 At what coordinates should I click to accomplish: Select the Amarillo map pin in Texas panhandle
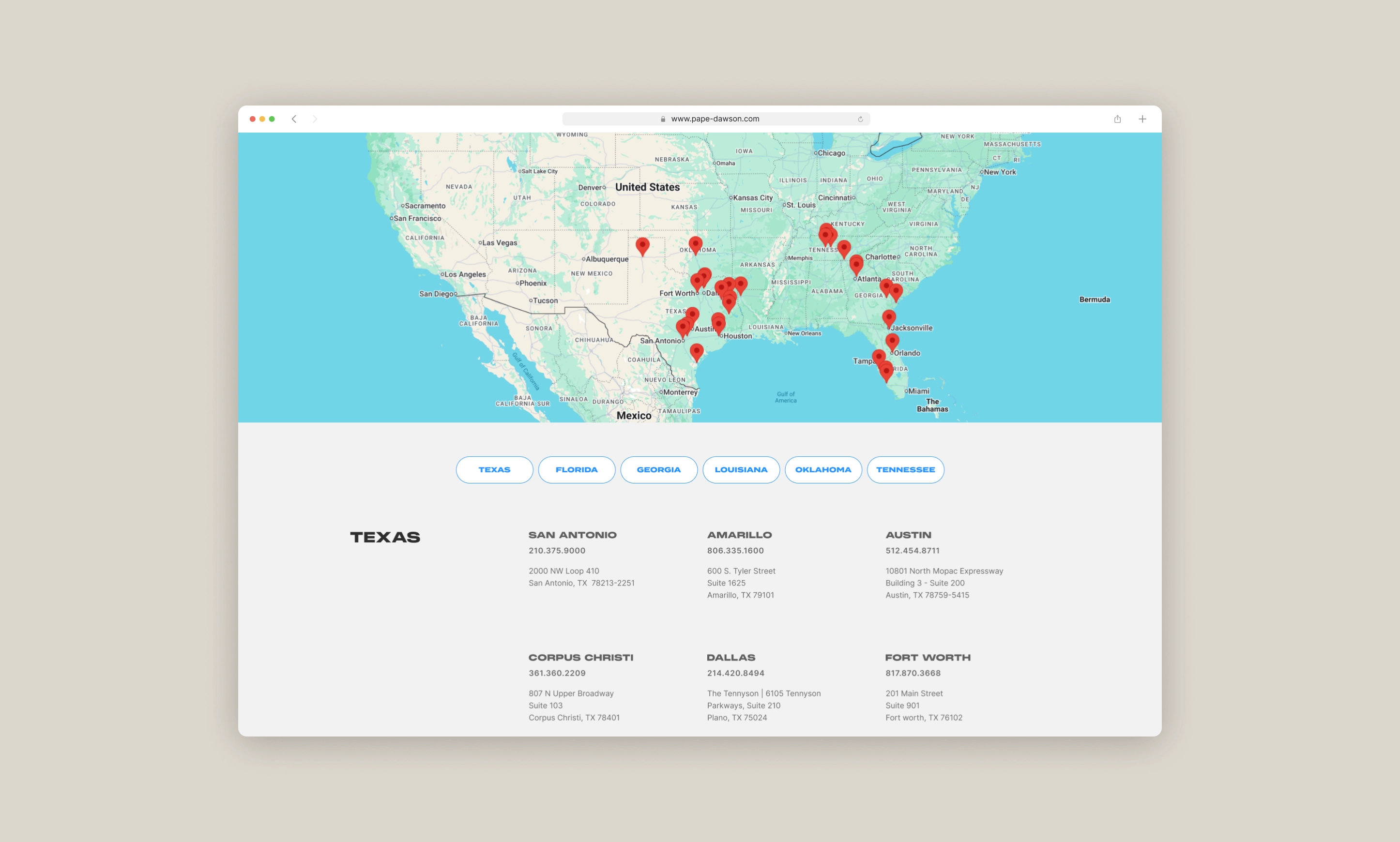[x=642, y=246]
